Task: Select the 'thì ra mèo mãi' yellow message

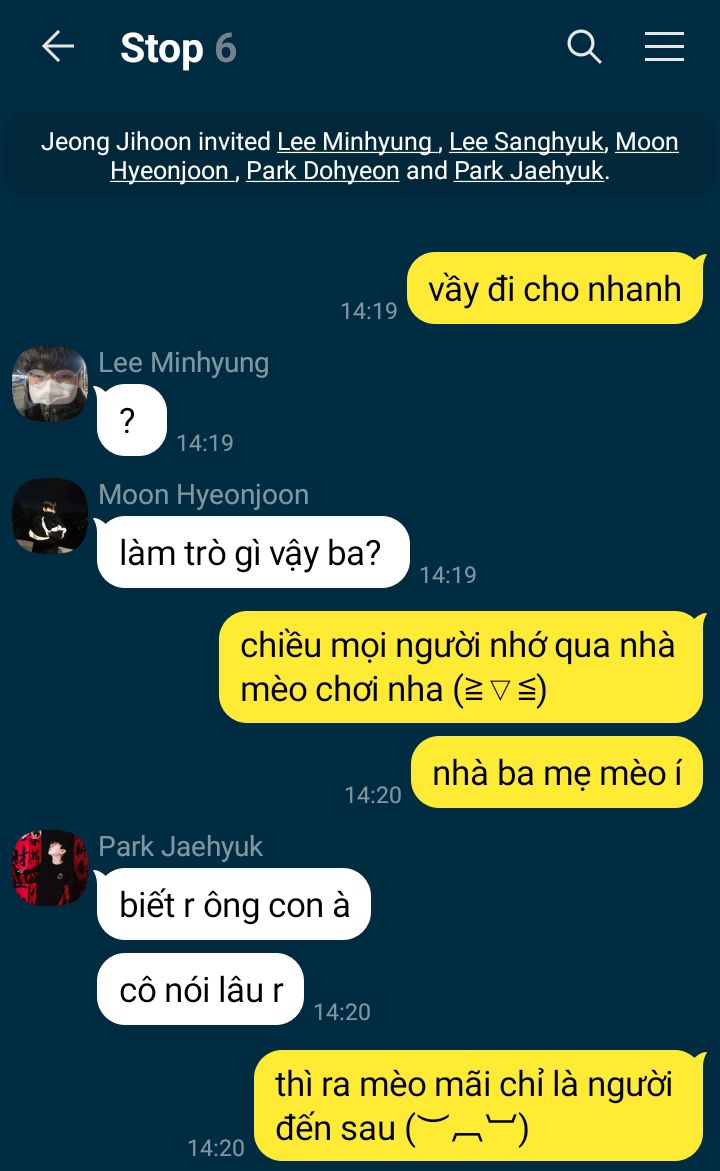Action: [479, 1105]
